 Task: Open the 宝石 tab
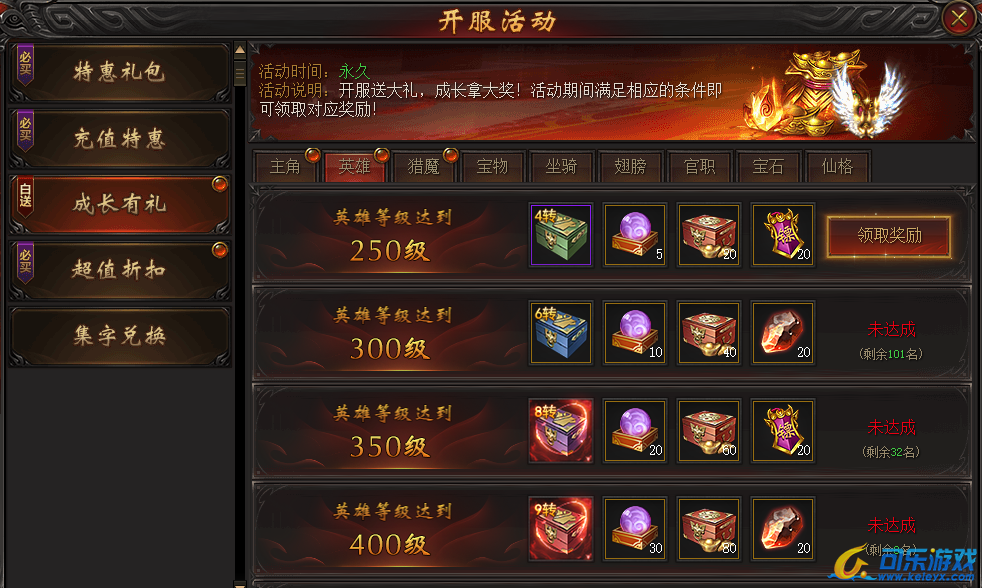coord(768,167)
